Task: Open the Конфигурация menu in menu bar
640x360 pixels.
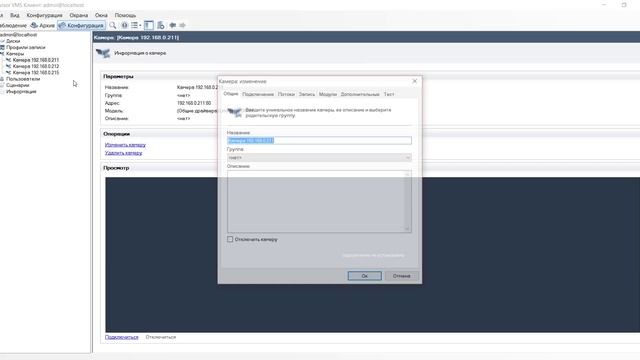Action: pos(44,15)
